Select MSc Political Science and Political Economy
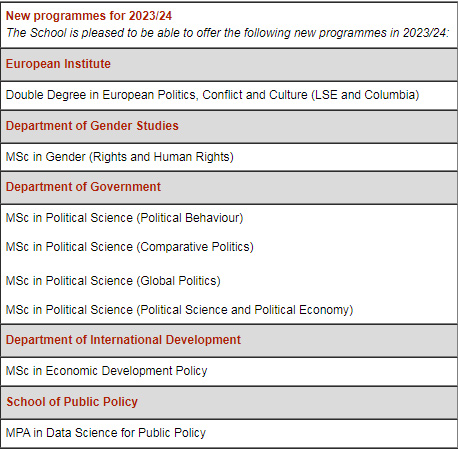 click(x=179, y=310)
